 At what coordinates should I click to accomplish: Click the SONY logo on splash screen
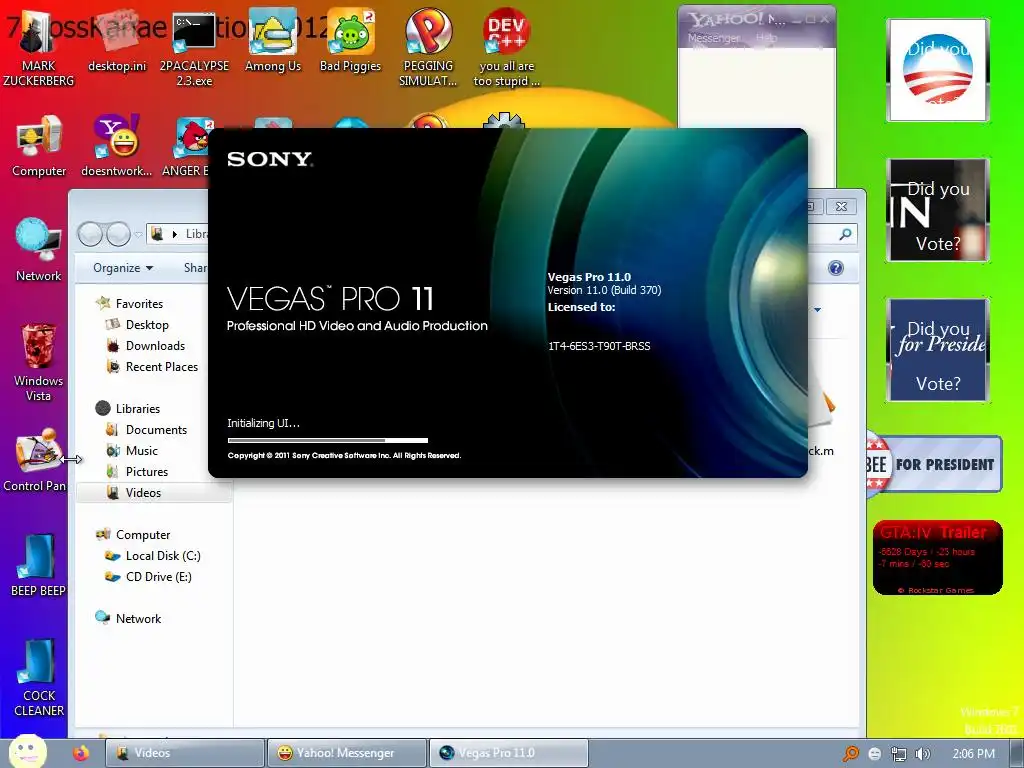point(270,159)
